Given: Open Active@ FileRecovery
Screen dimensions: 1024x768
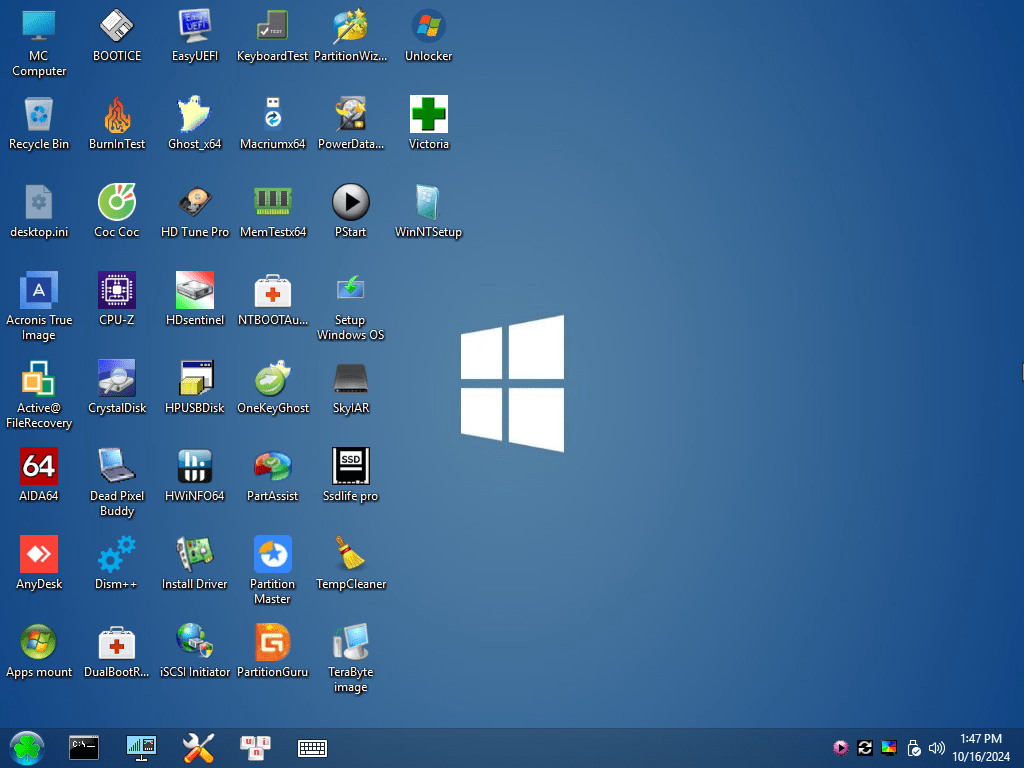Looking at the screenshot, I should click(x=39, y=394).
